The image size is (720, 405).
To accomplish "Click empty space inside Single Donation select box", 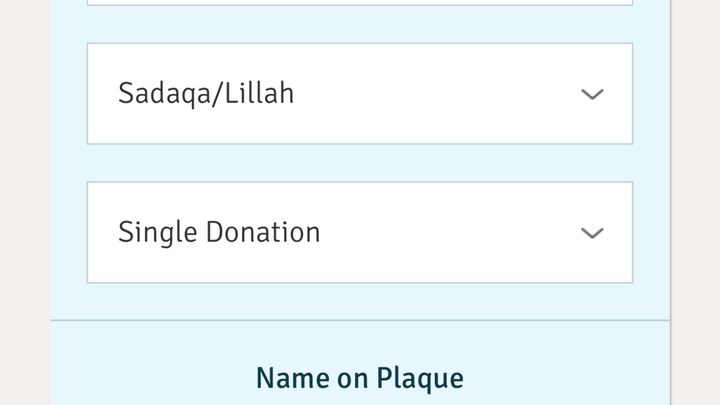I will coord(450,232).
